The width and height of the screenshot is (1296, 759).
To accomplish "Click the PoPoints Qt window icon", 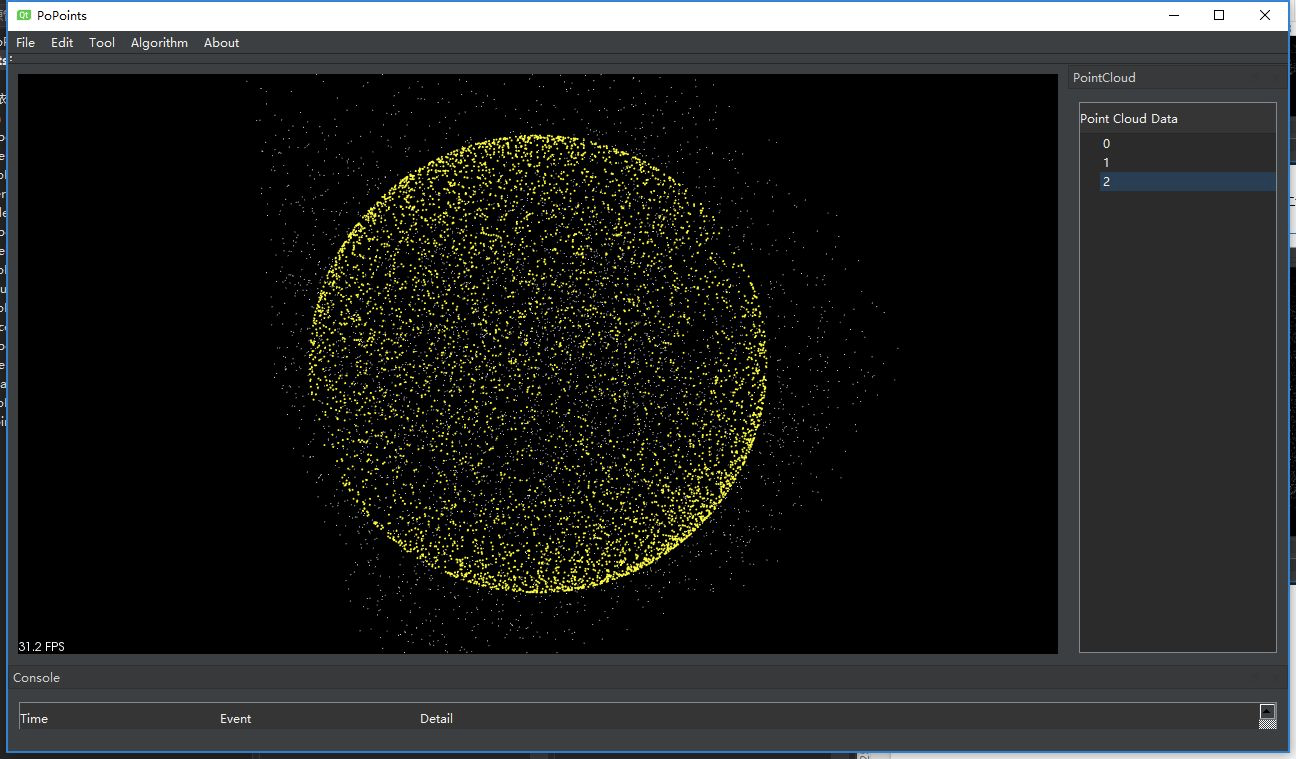I will coord(24,15).
